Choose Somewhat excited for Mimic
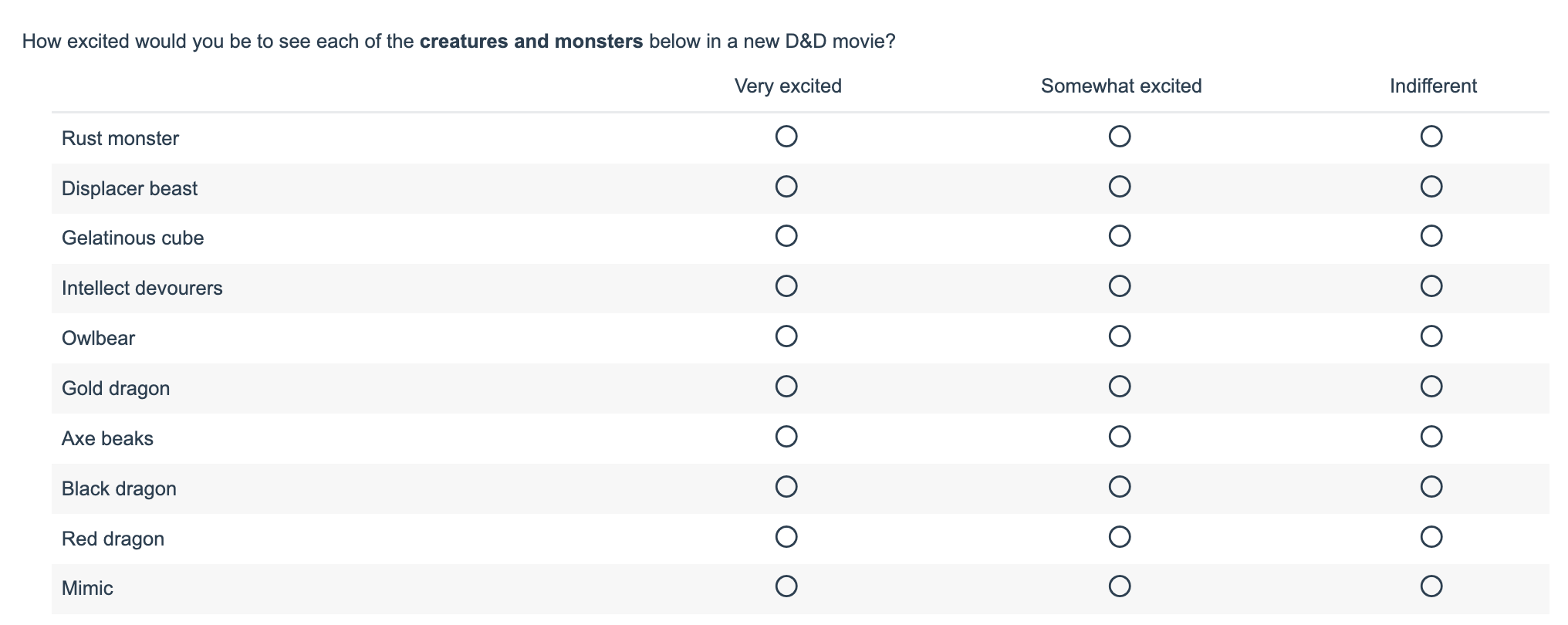 1120,586
